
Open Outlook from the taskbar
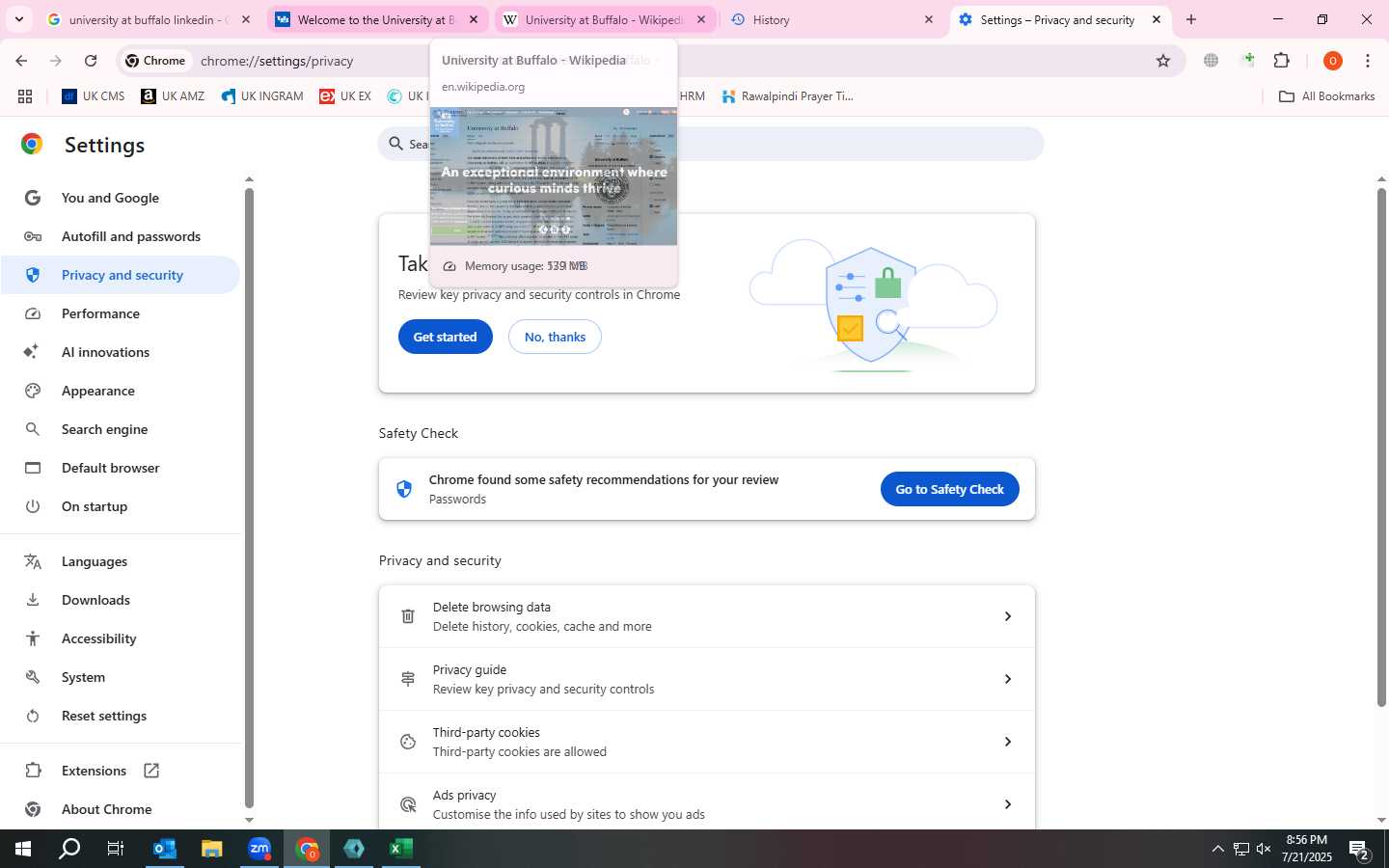pyautogui.click(x=164, y=849)
